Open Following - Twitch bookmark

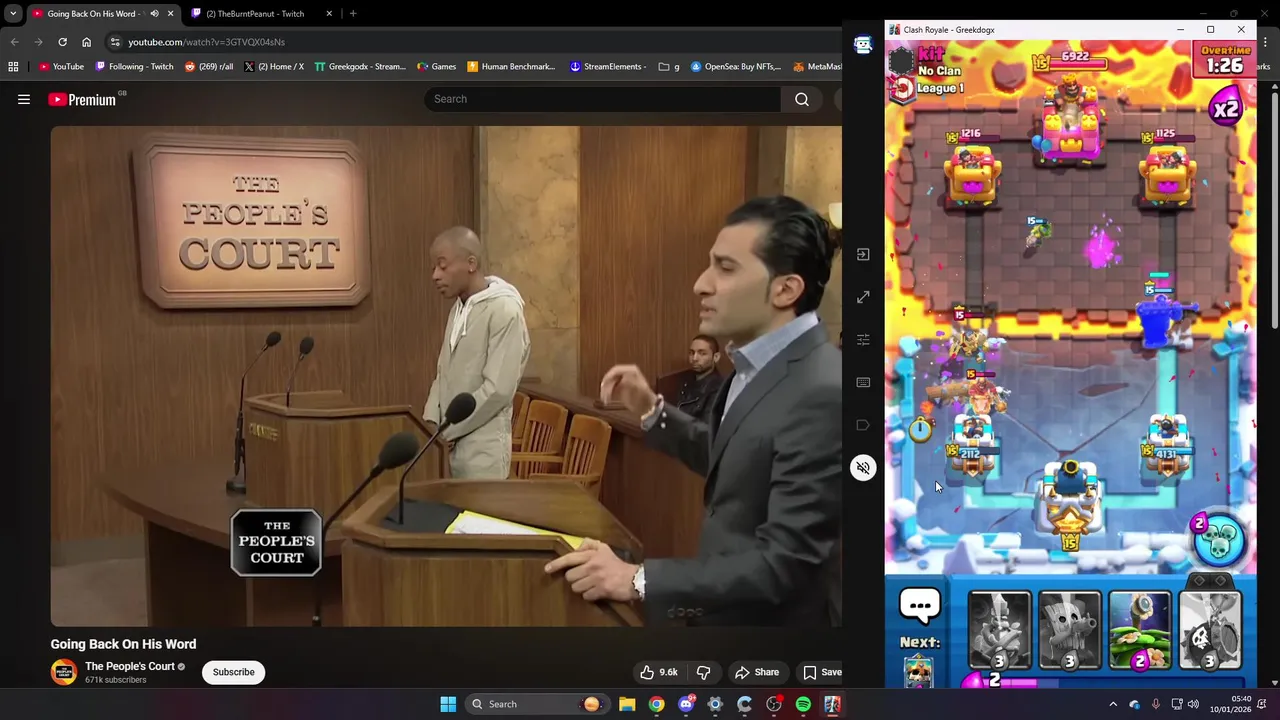pos(134,67)
